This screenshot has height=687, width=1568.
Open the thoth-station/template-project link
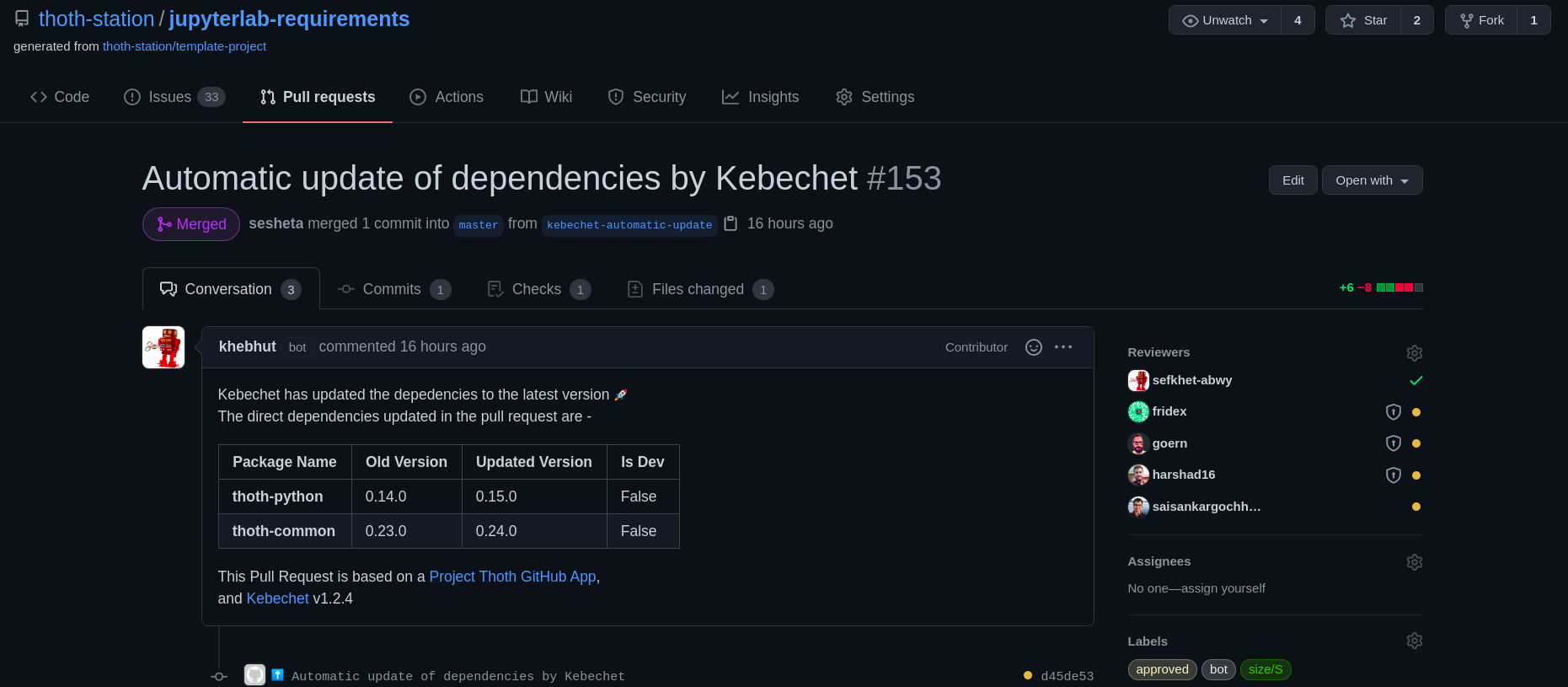(185, 46)
